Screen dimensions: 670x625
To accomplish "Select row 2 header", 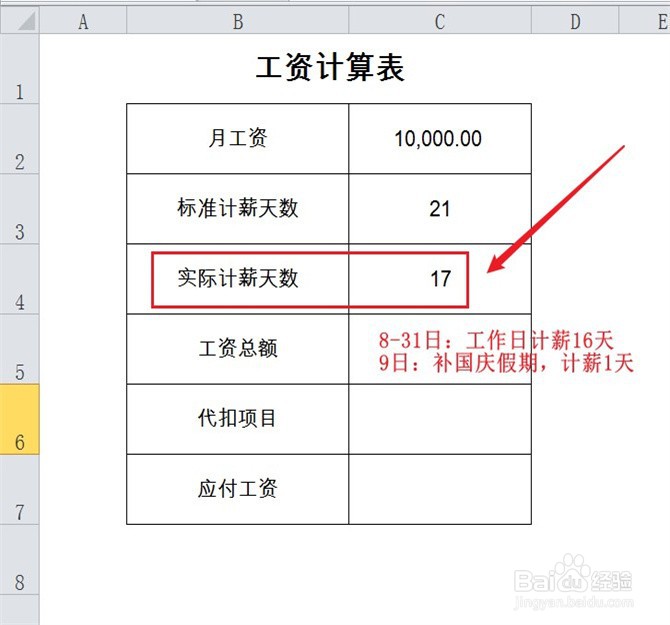I will tap(20, 139).
